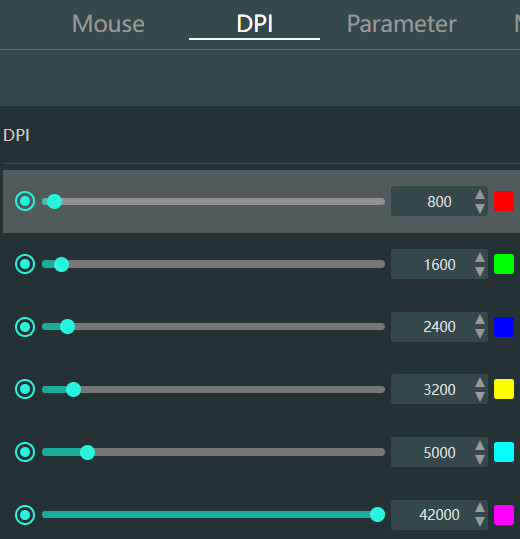This screenshot has height=539, width=520.
Task: Switch to the Mouse tab
Action: point(108,24)
